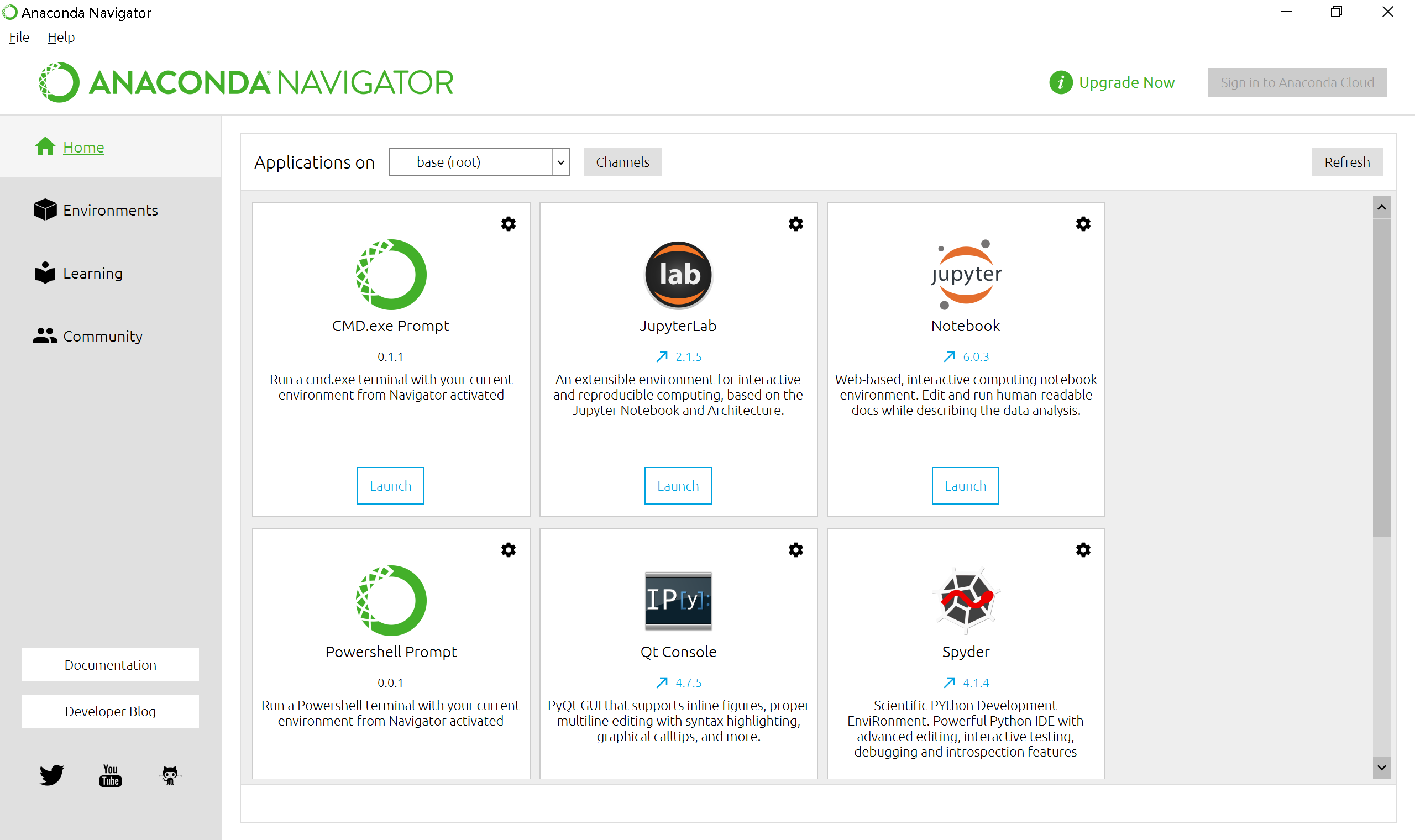Screen dimensions: 1415x840
Task: Switch to the Environments tab
Action: pyautogui.click(x=110, y=210)
